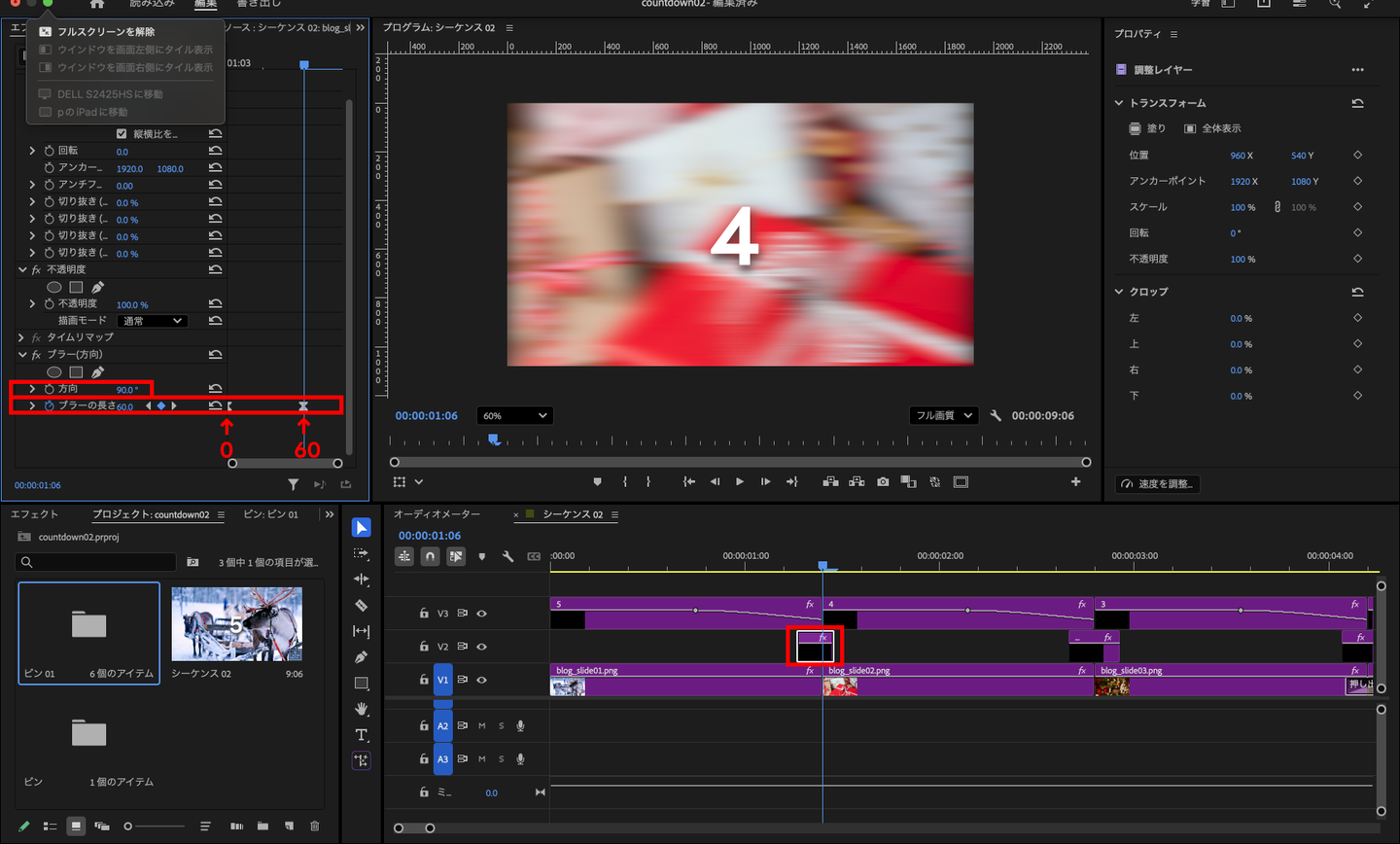This screenshot has height=844, width=1400.
Task: Click the Export Frame camera icon
Action: 883,482
